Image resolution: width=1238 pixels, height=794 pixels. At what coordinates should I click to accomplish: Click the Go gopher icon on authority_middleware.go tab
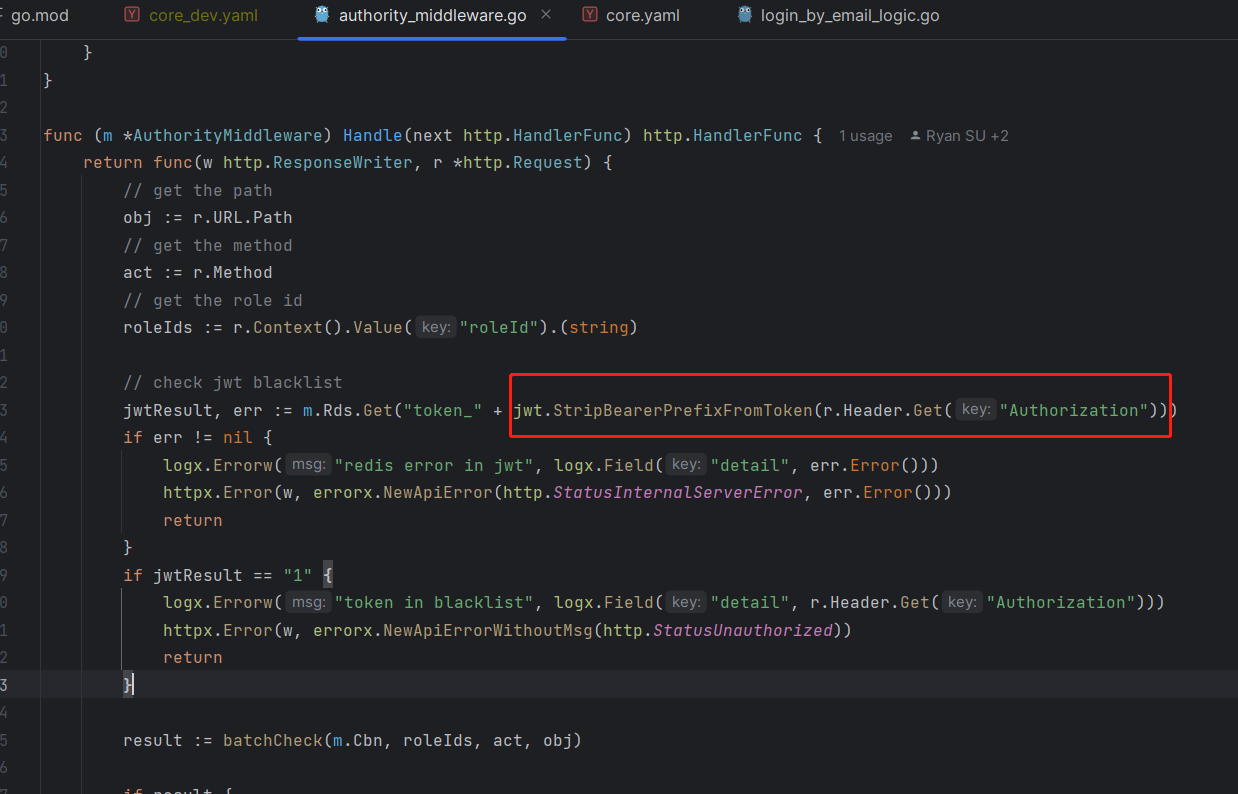point(322,14)
